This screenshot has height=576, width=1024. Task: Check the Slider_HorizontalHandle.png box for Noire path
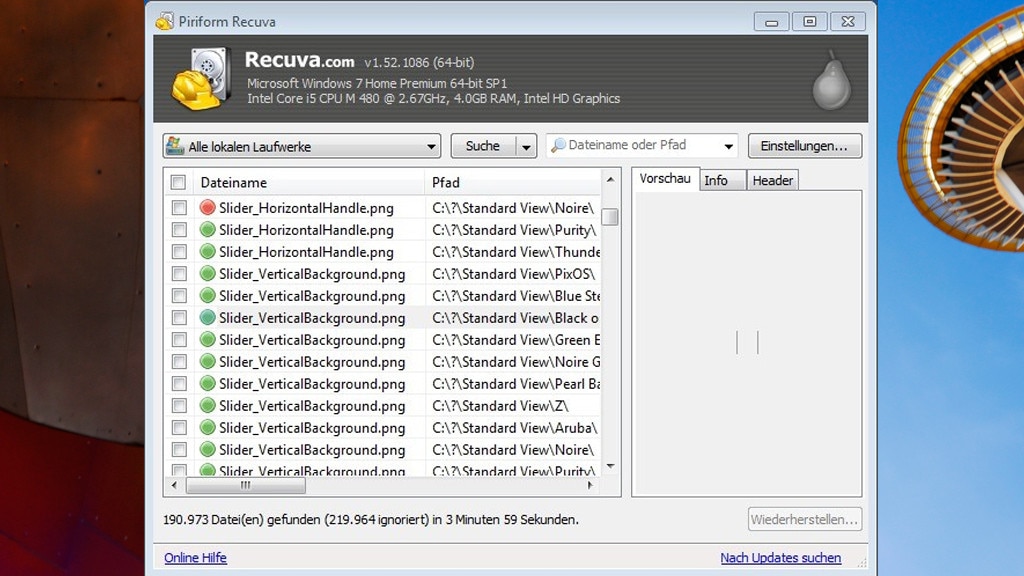coord(179,208)
